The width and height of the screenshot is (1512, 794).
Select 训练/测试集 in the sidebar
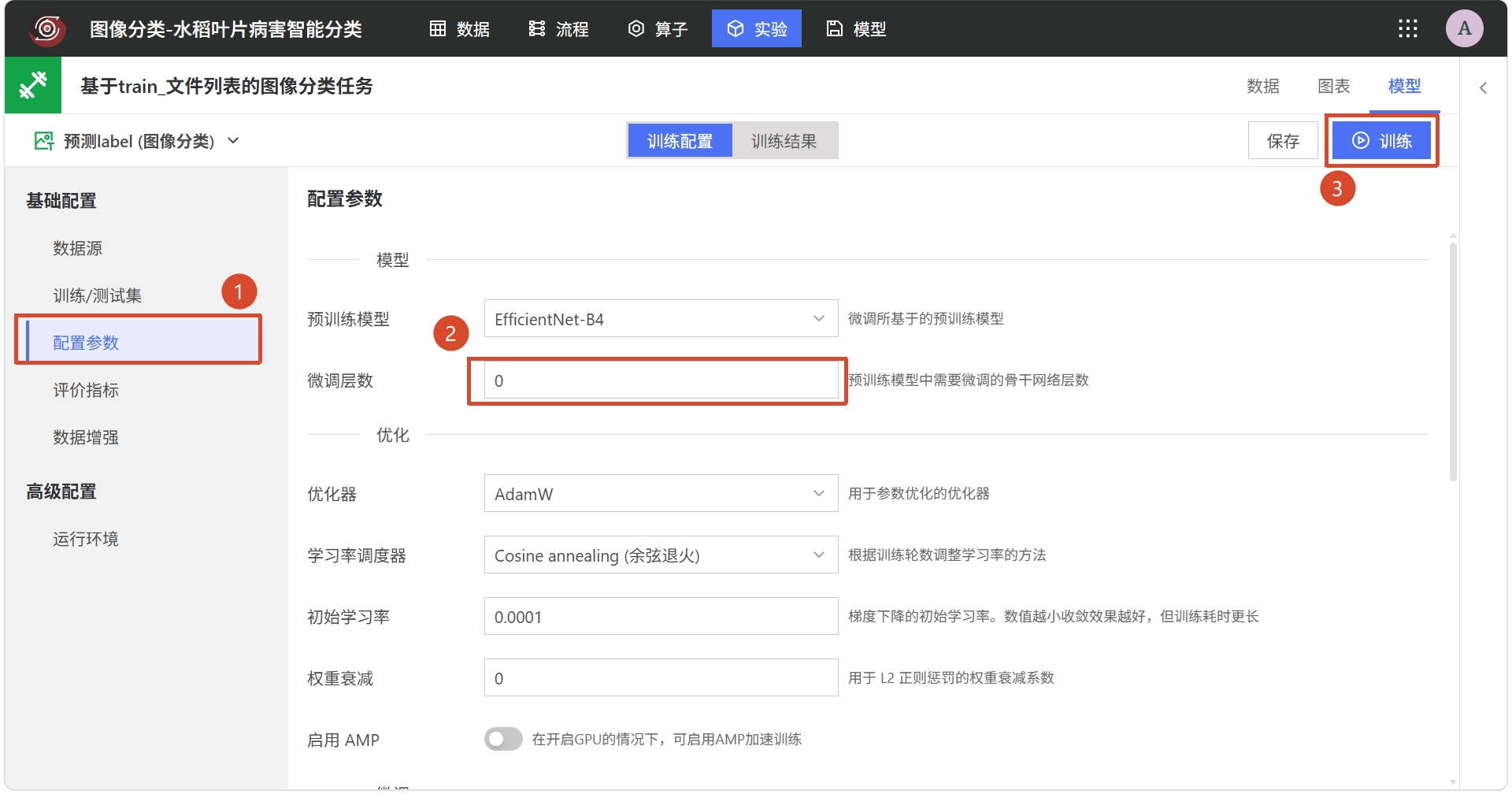tap(97, 295)
